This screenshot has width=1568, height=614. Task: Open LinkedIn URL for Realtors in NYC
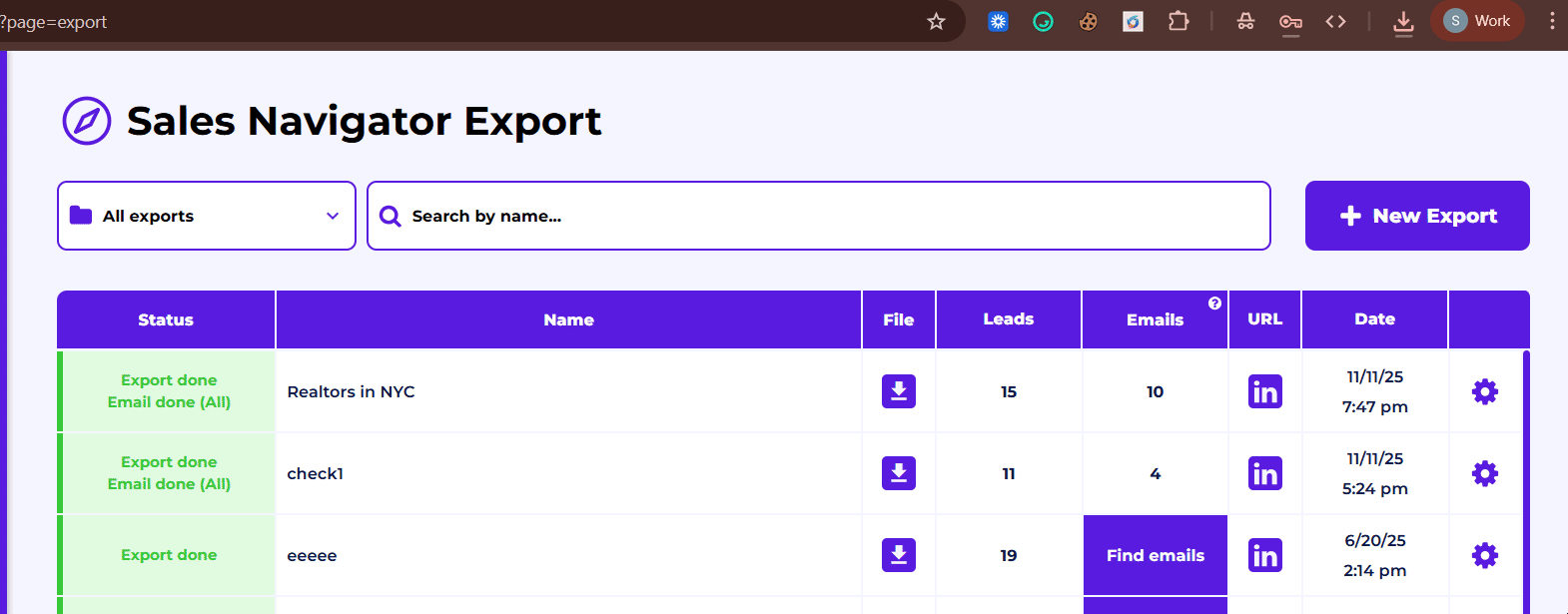point(1265,391)
